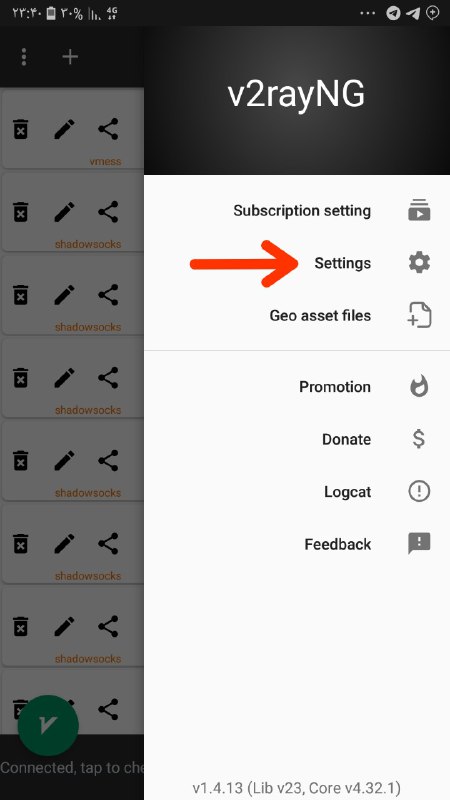Tap the Subscription setting stacked play icon
Screen dimensions: 450x800
[419, 211]
